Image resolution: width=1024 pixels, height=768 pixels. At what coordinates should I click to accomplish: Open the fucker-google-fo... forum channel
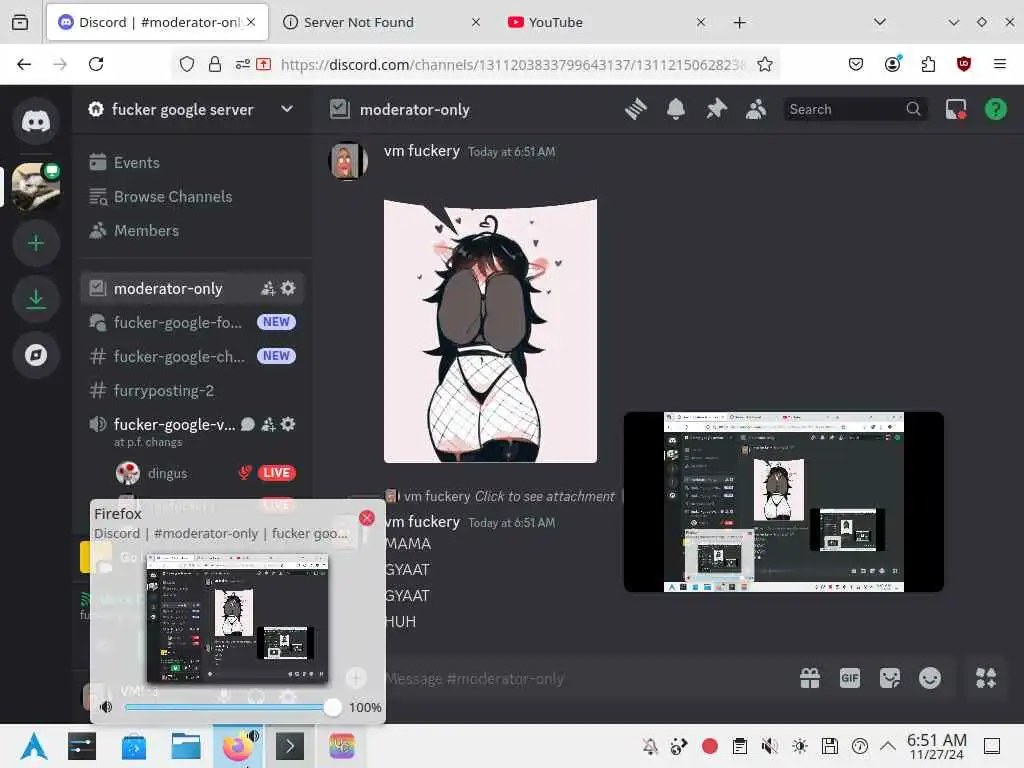point(193,322)
